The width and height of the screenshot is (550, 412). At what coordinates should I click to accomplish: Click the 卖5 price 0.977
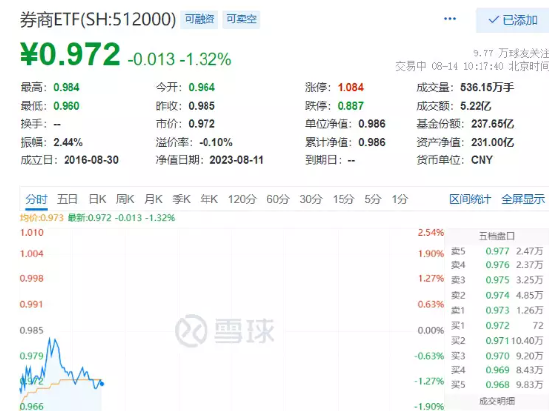pyautogui.click(x=497, y=251)
